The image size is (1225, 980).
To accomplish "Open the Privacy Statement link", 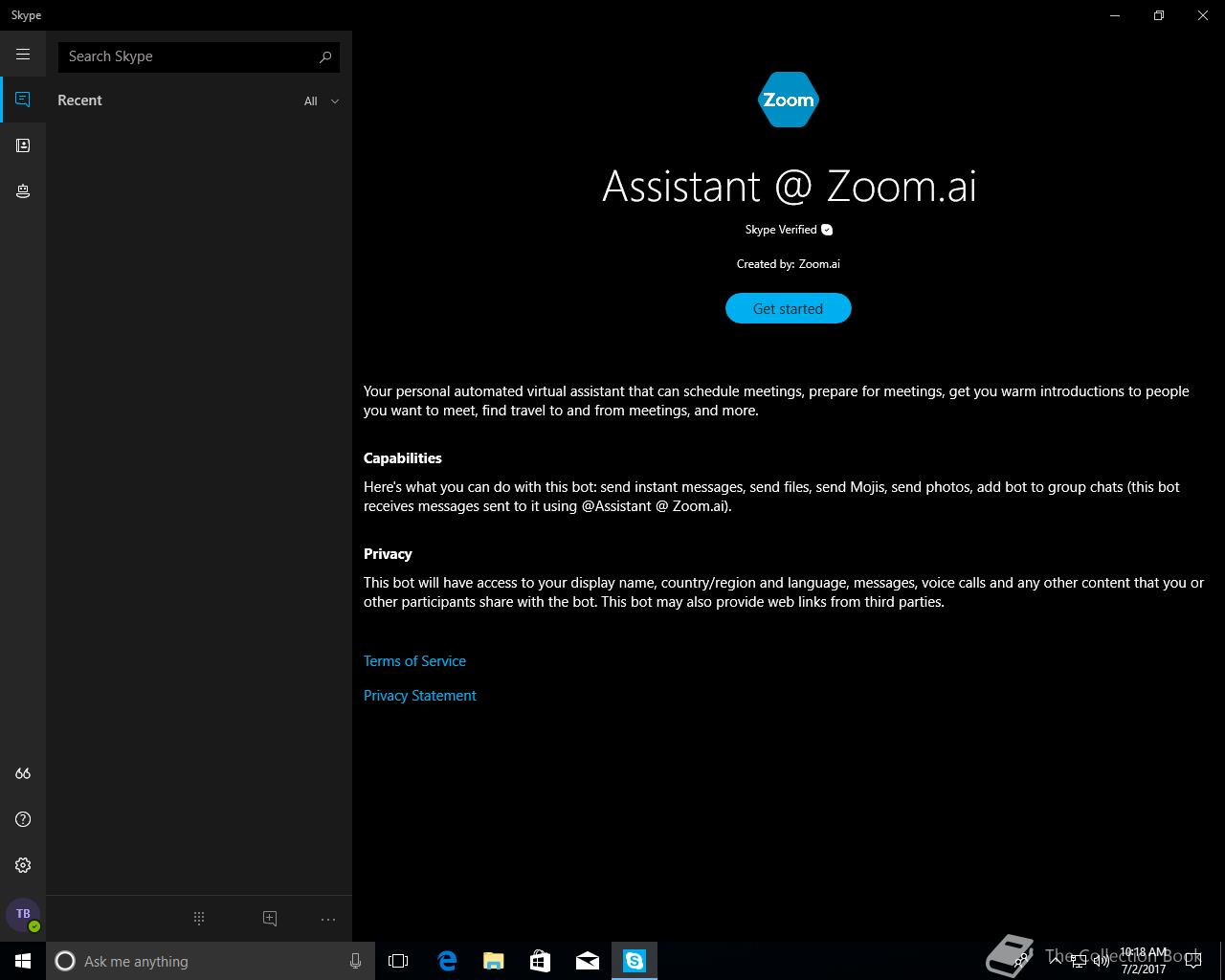I will tap(419, 696).
